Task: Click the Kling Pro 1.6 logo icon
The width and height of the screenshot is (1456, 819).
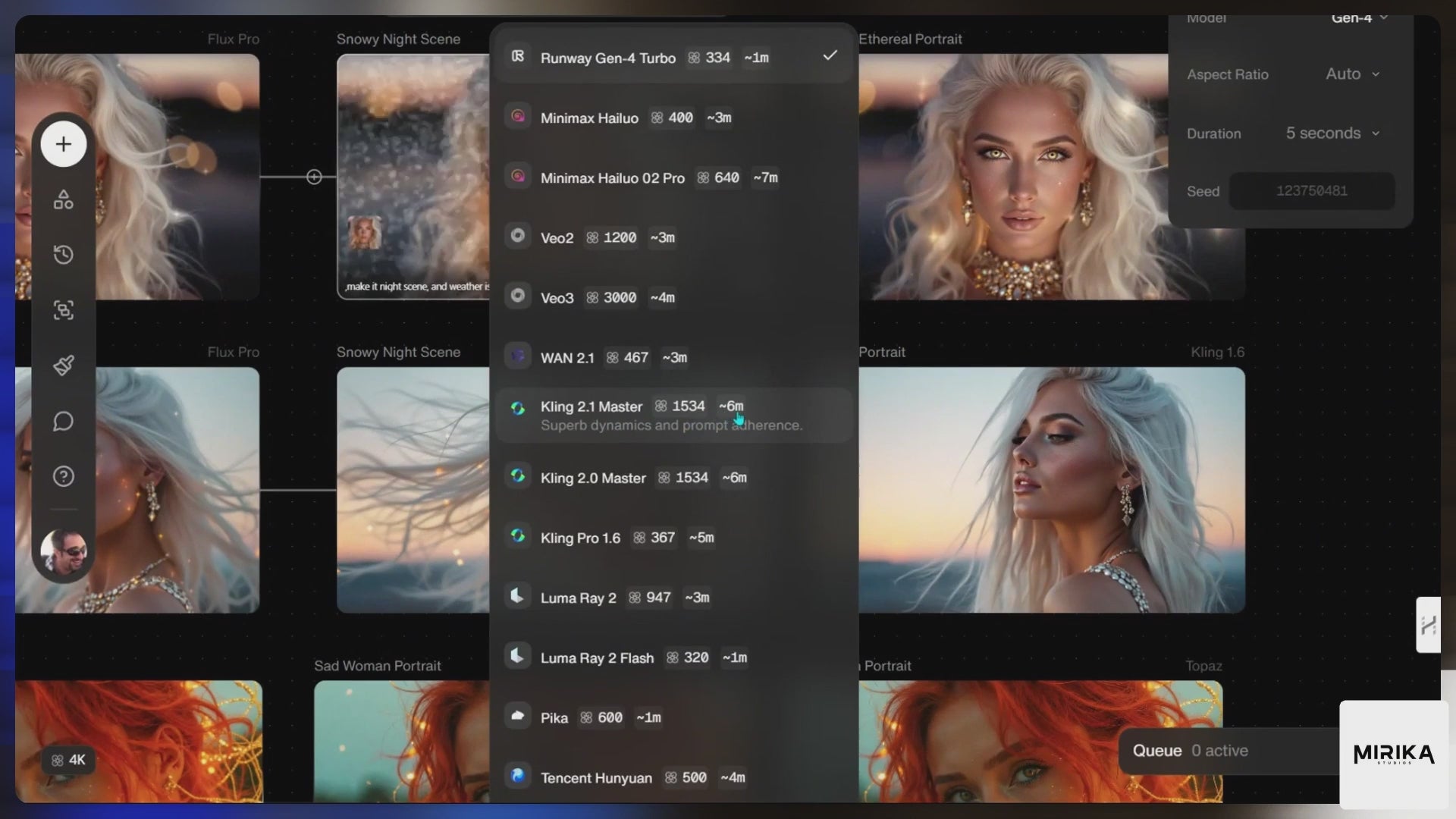Action: point(518,536)
